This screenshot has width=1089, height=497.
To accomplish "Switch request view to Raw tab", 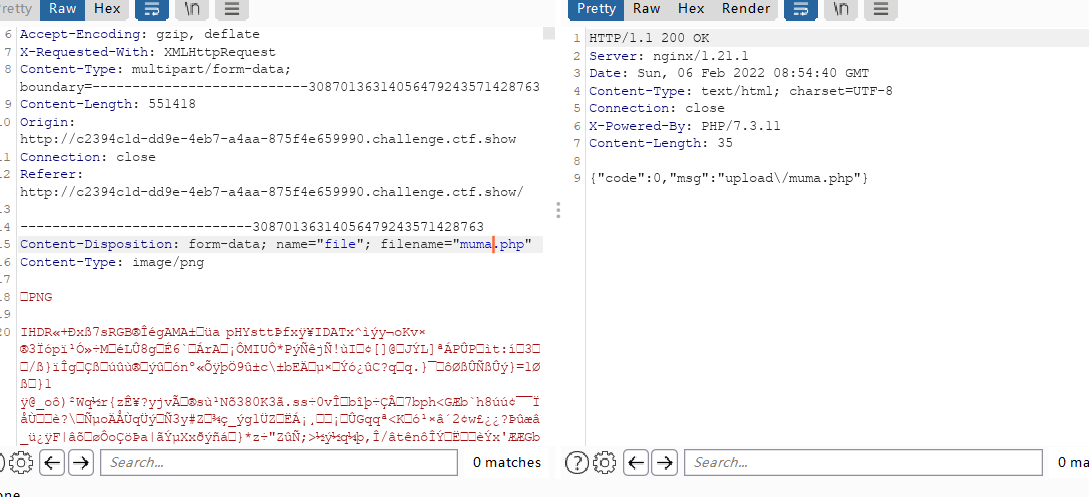I will pyautogui.click(x=63, y=9).
